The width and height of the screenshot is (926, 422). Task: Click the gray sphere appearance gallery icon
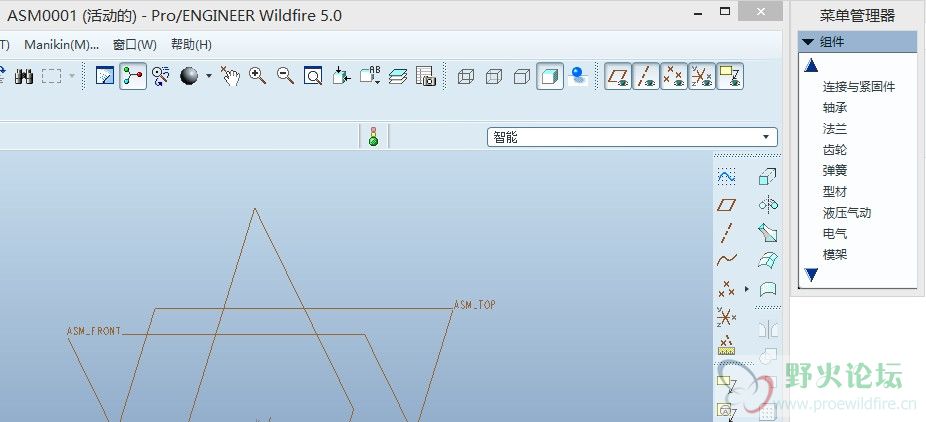coord(189,76)
